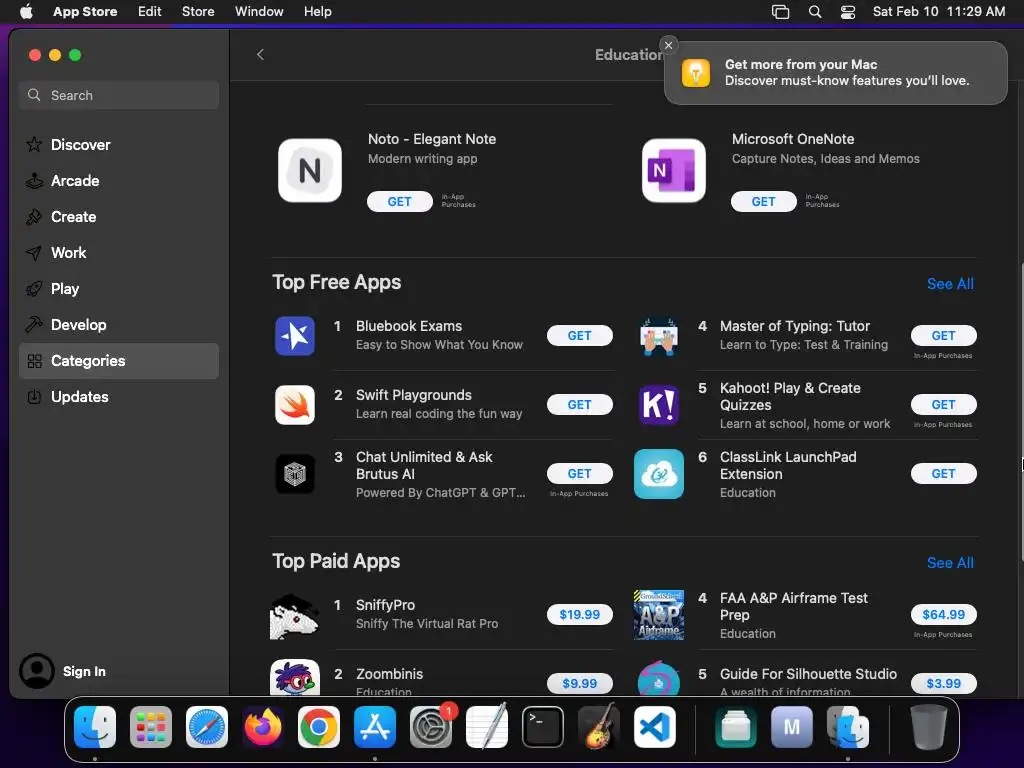Viewport: 1024px width, 768px height.
Task: Buy Guide For Silhouette Studio for $3.99
Action: (x=944, y=683)
